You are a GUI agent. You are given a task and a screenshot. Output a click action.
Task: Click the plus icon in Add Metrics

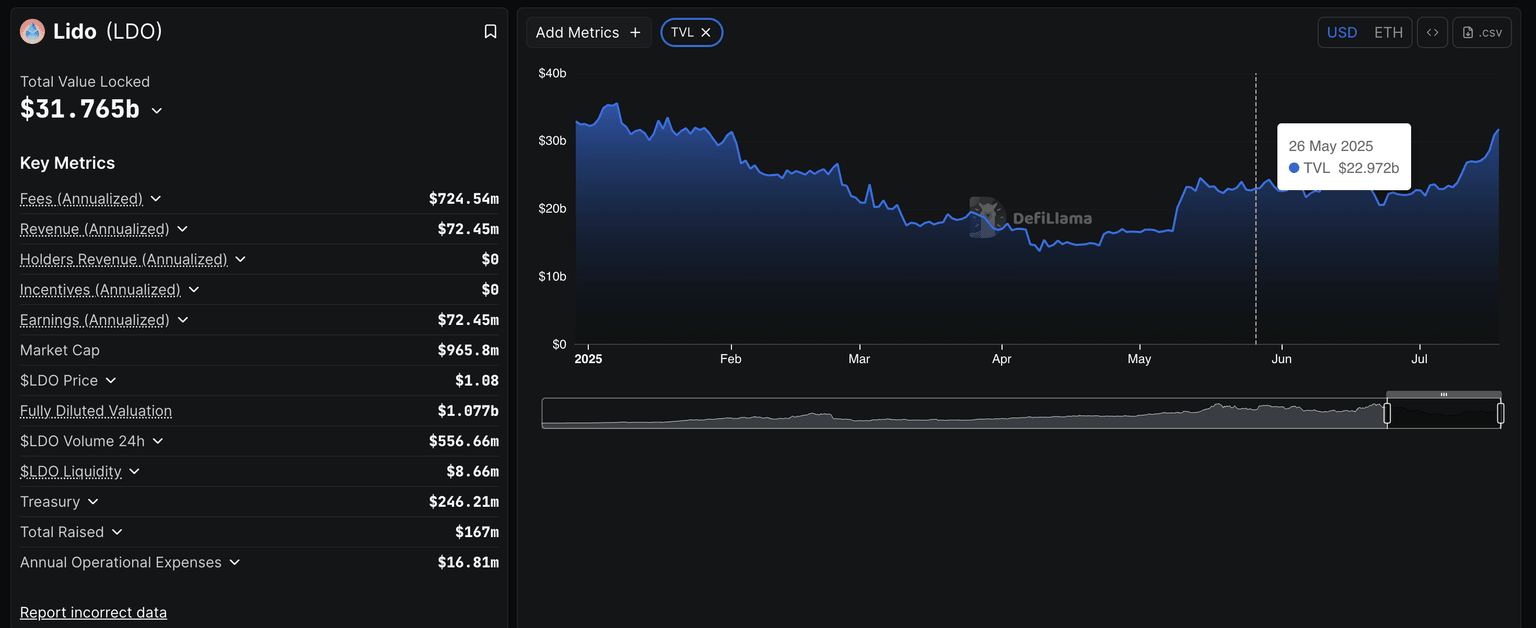635,32
